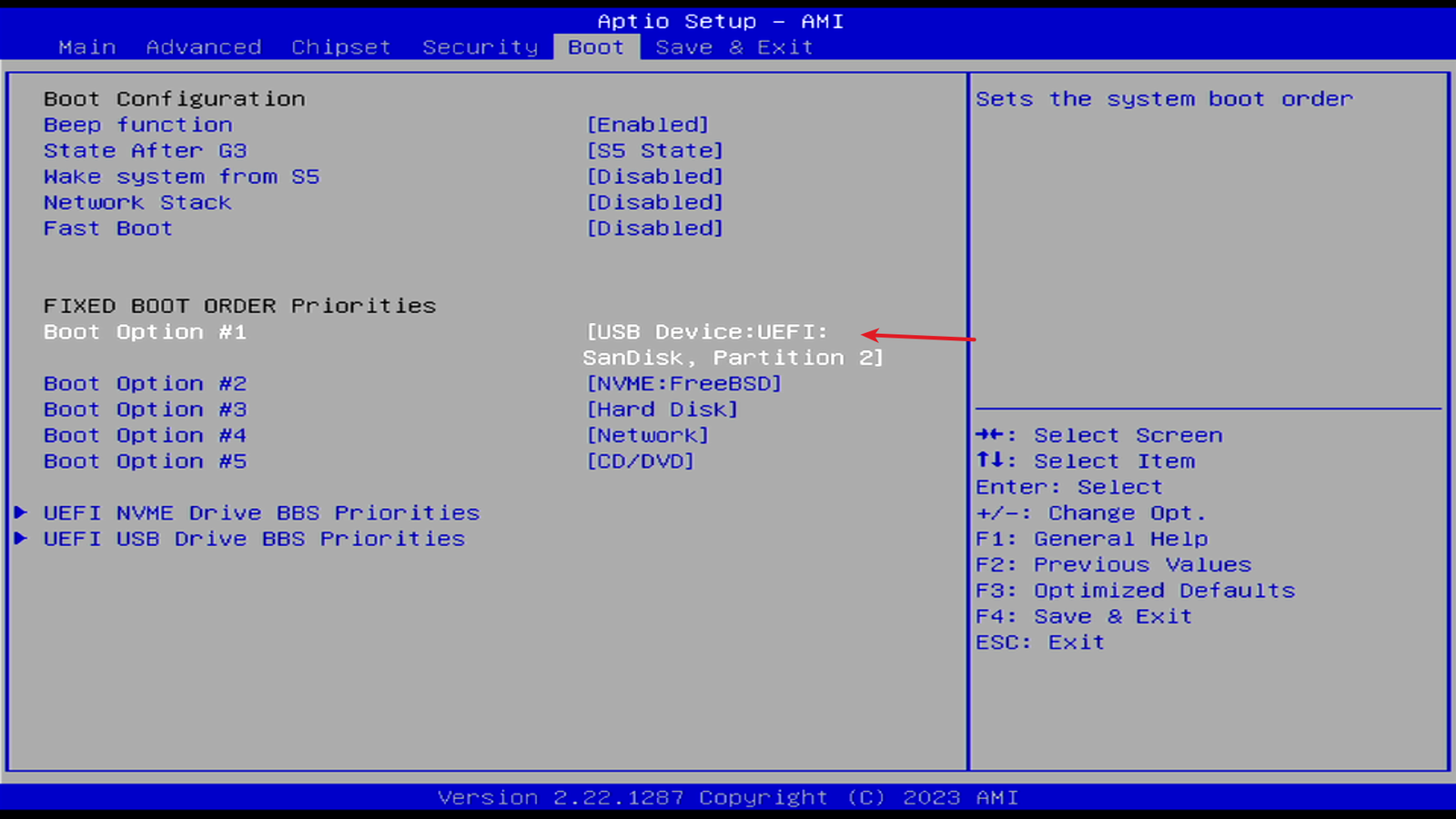Click the FIXED BOOT ORDER Priorities heading
This screenshot has width=1456, height=819.
pyautogui.click(x=239, y=306)
